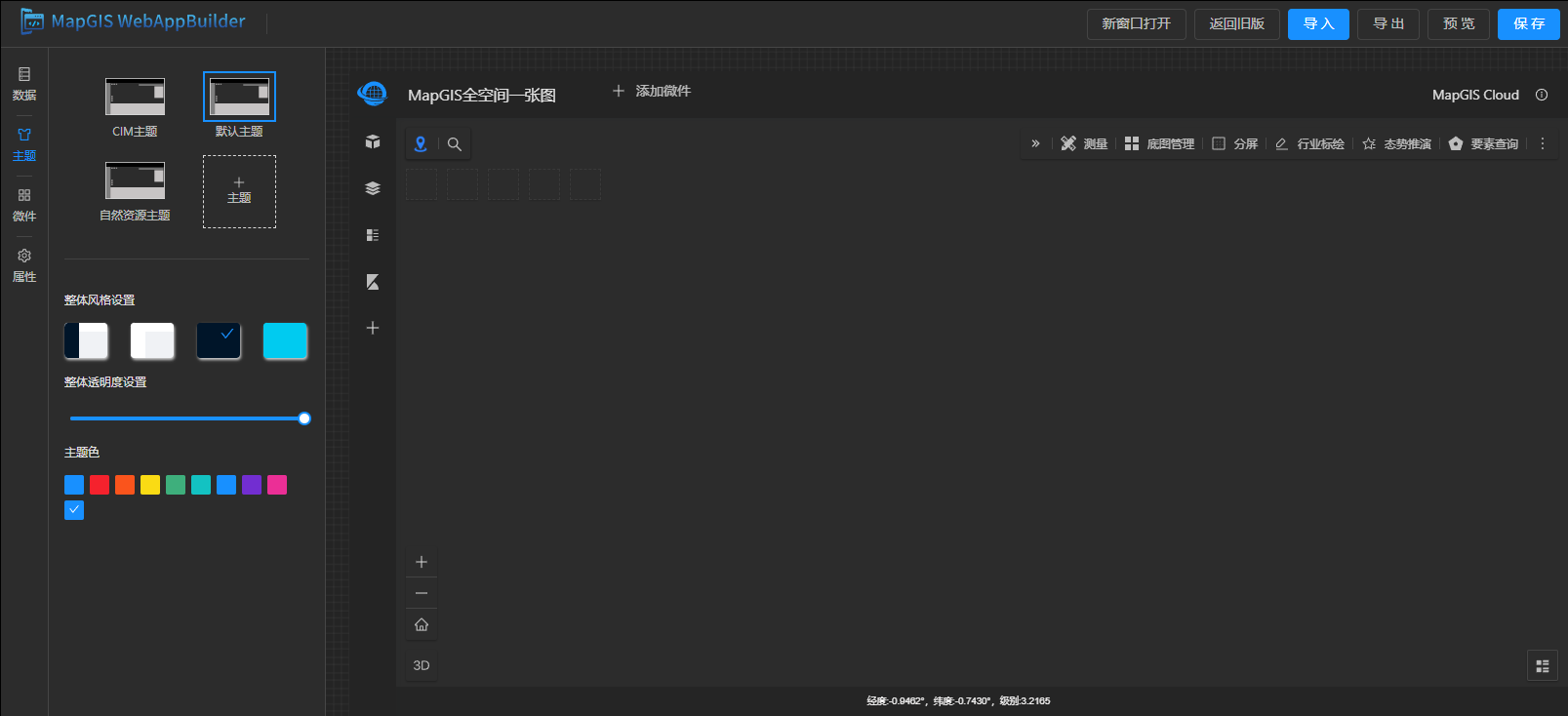Choose the yellow theme color
Screen dimensions: 1568x716
(150, 485)
